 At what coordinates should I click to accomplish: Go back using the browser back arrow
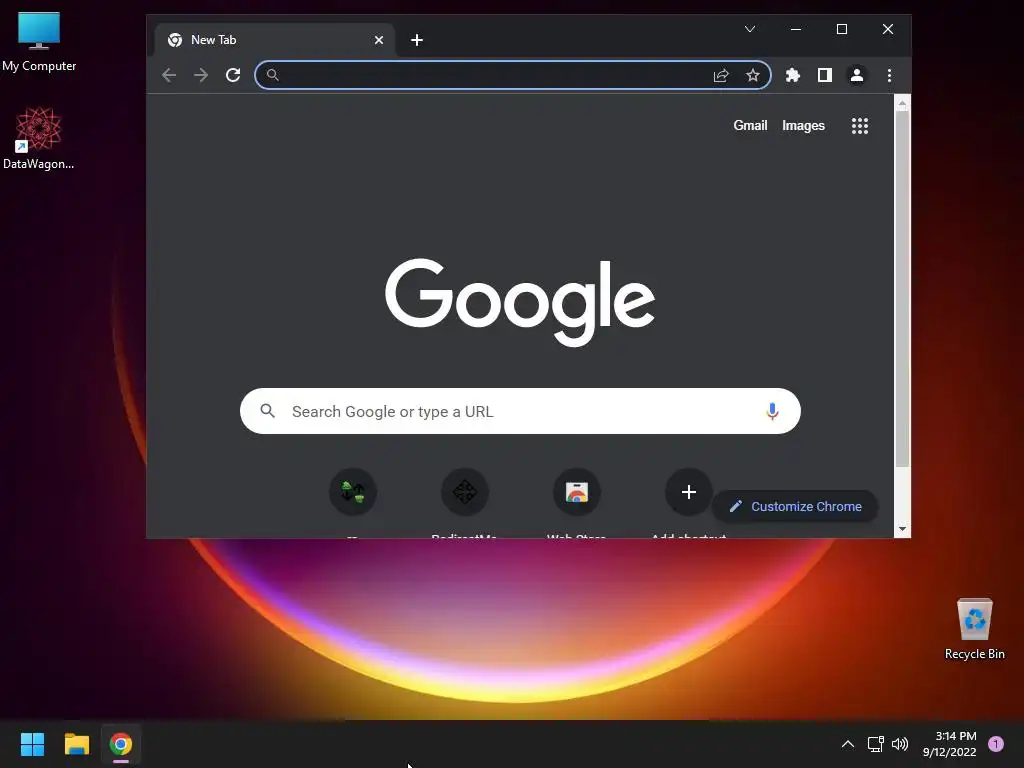169,75
